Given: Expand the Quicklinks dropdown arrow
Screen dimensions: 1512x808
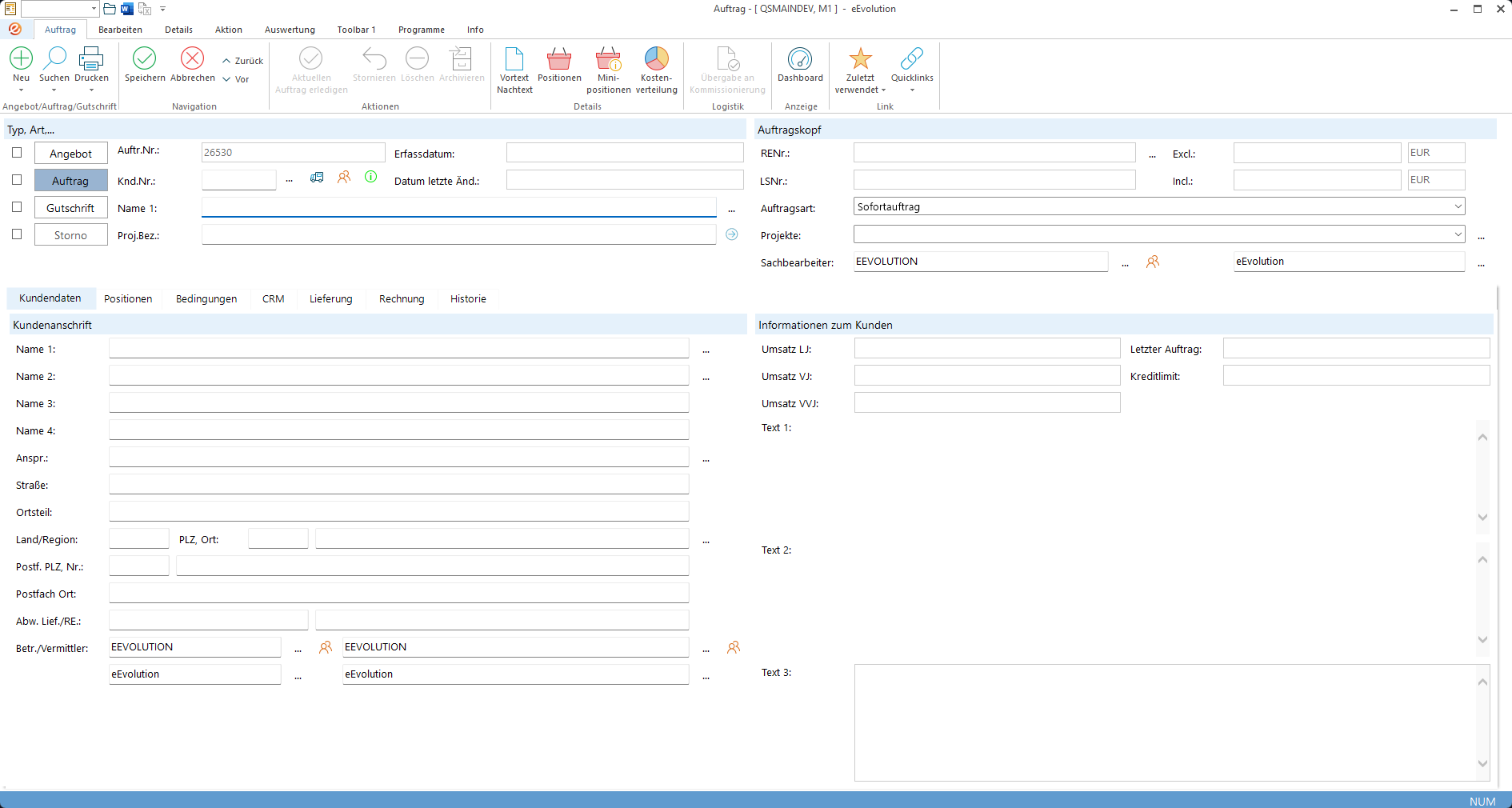Looking at the screenshot, I should [912, 90].
